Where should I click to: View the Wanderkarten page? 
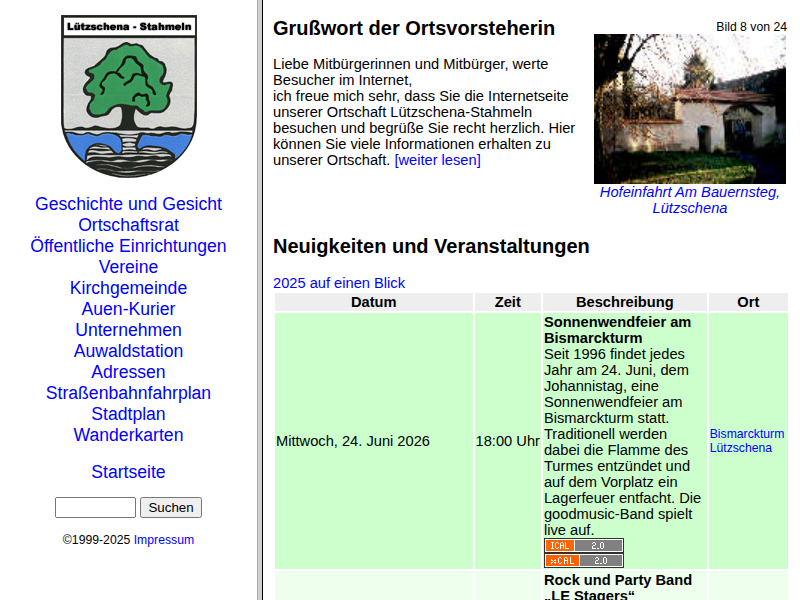(x=129, y=435)
